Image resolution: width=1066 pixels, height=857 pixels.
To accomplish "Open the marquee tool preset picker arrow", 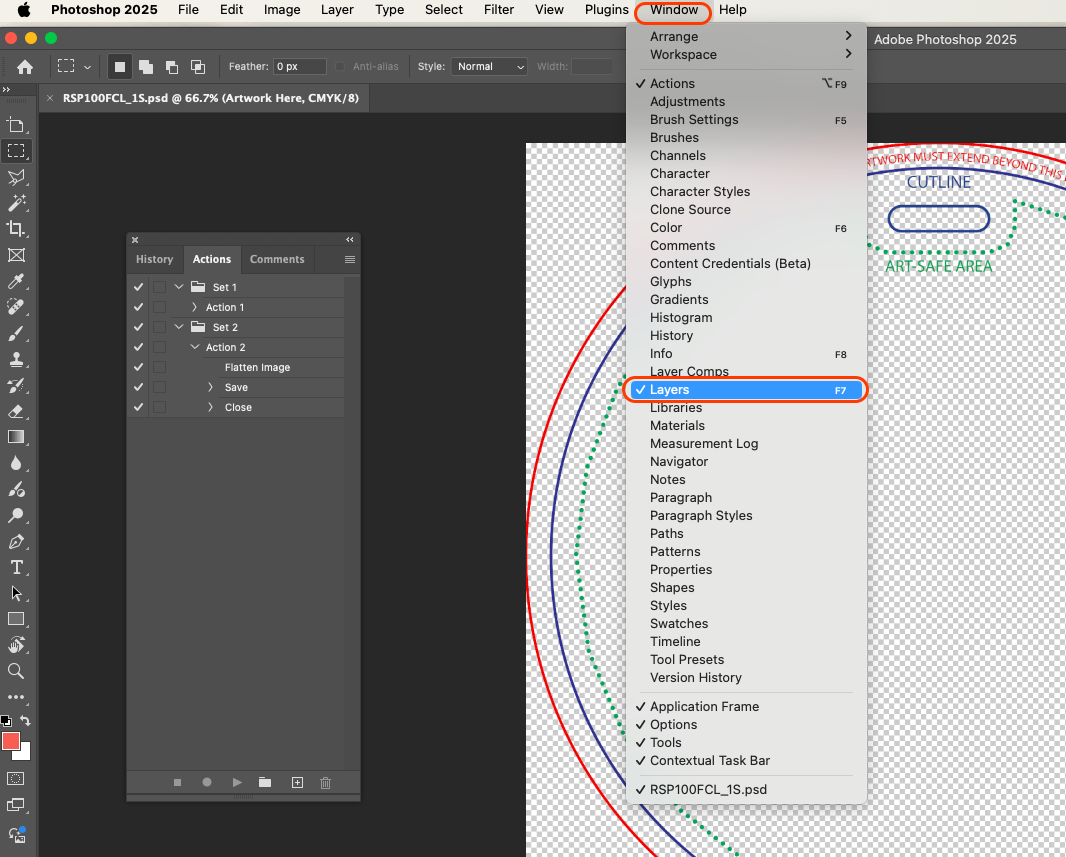I will point(87,67).
